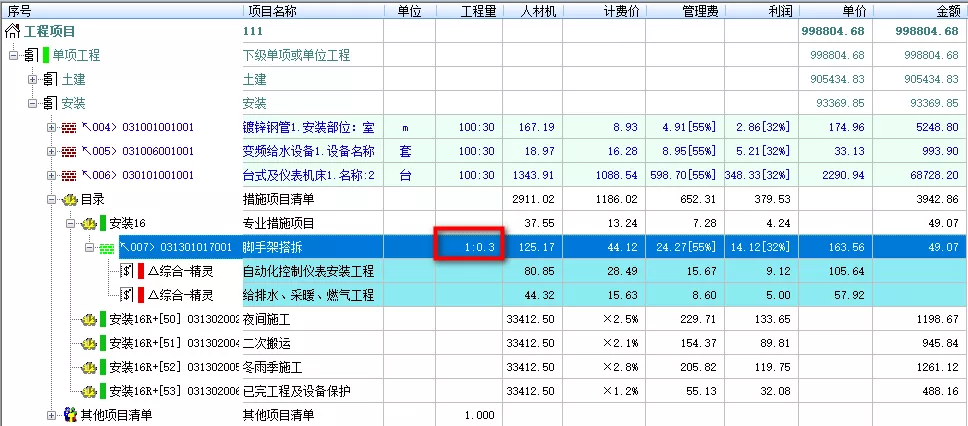Image resolution: width=968 pixels, height=426 pixels.
Task: Collapse the 单项工程 tree node
Action: 14,56
